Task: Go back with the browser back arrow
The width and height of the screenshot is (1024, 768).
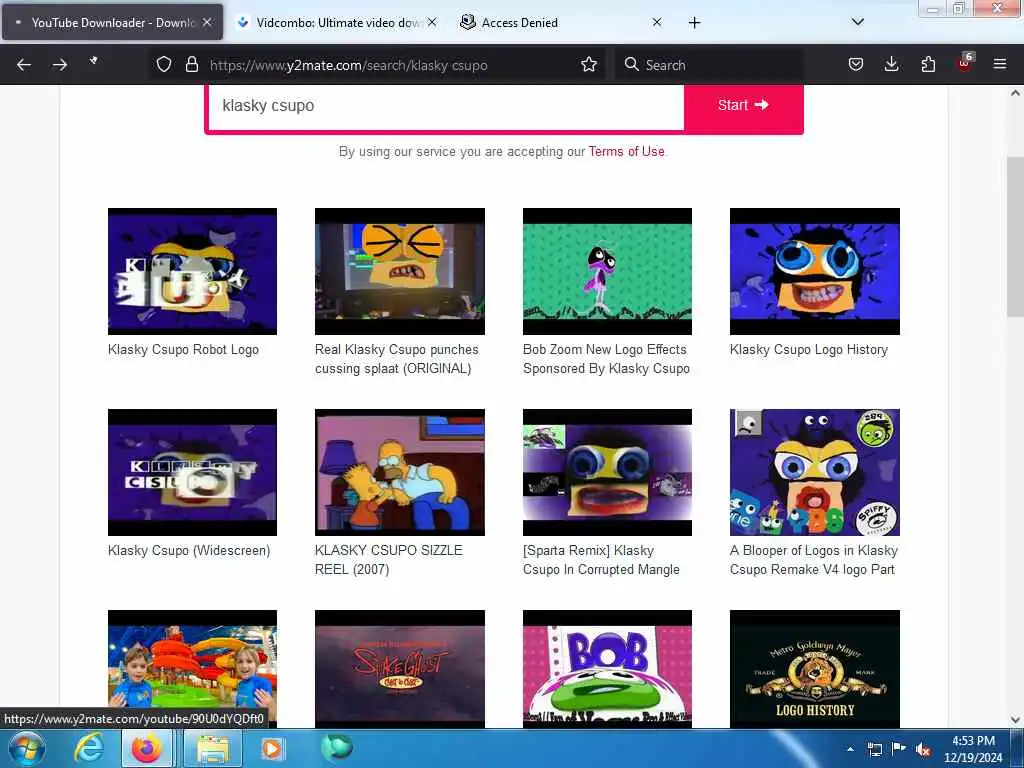Action: (24, 65)
